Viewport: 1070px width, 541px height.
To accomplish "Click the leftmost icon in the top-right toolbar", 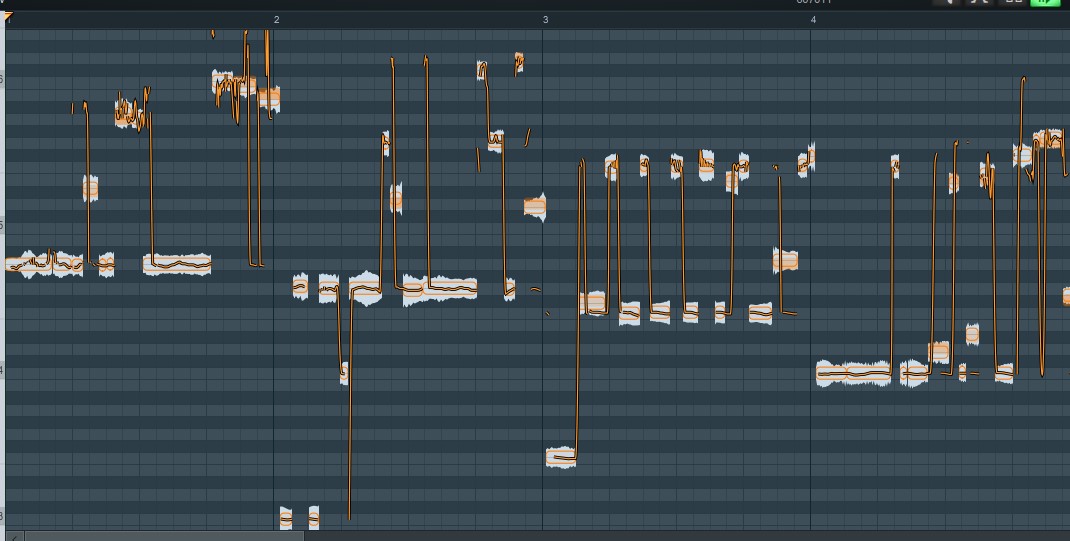I will (x=946, y=2).
